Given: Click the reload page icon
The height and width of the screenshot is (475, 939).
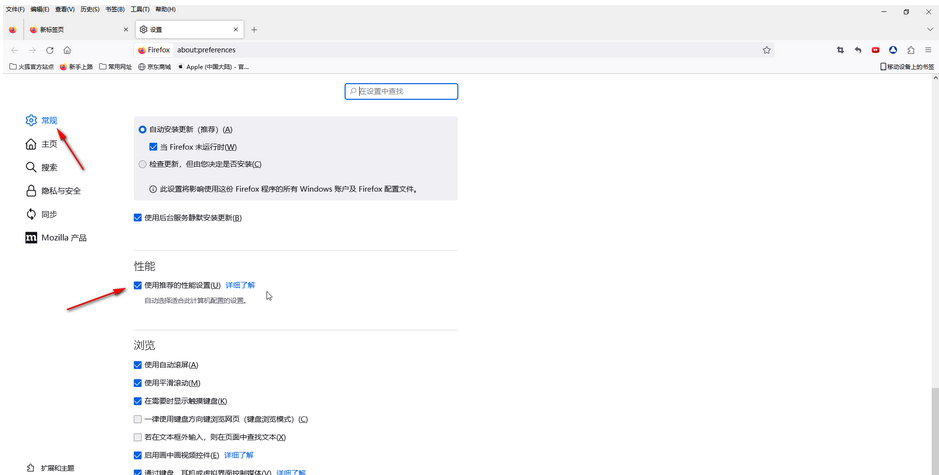Looking at the screenshot, I should pos(50,50).
